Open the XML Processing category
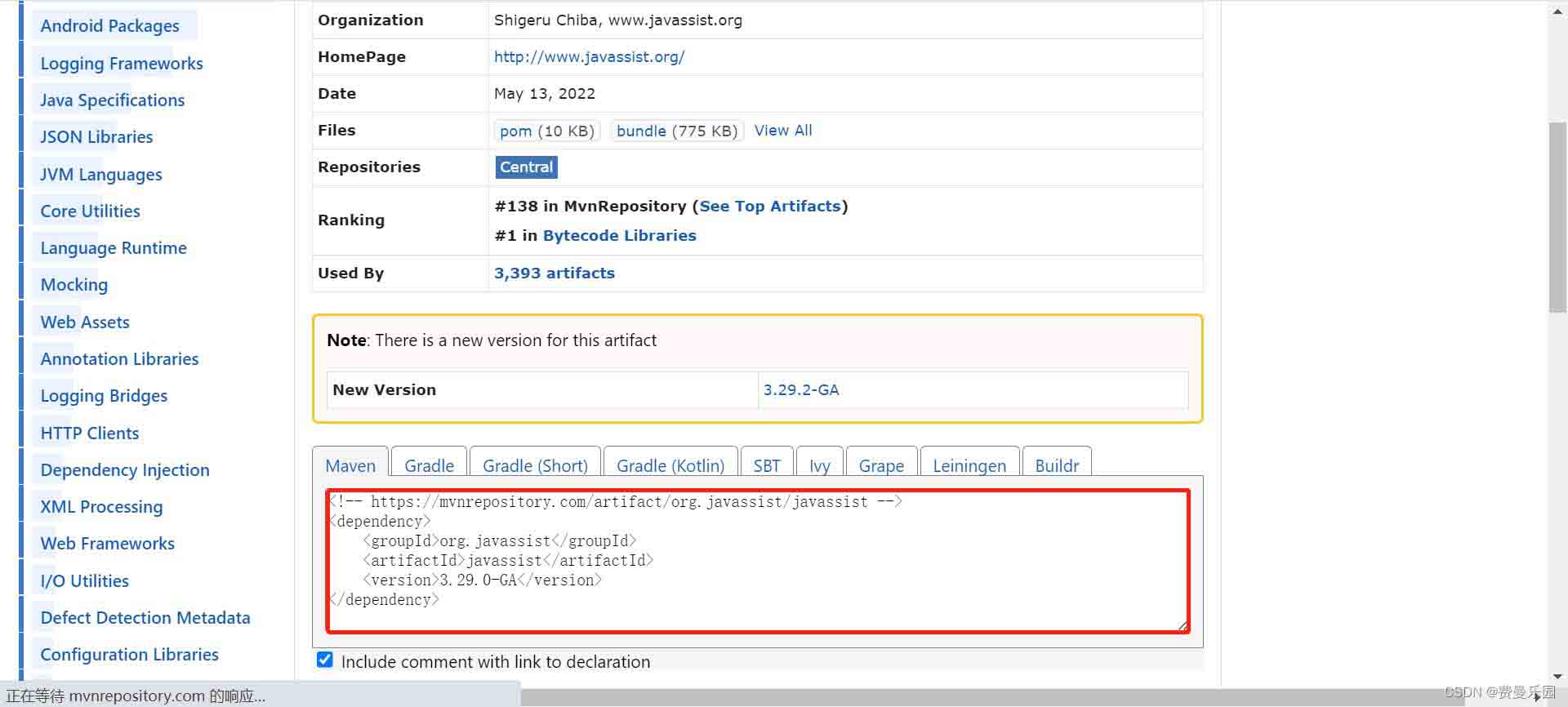Screen dimensions: 1568x707 (x=102, y=506)
